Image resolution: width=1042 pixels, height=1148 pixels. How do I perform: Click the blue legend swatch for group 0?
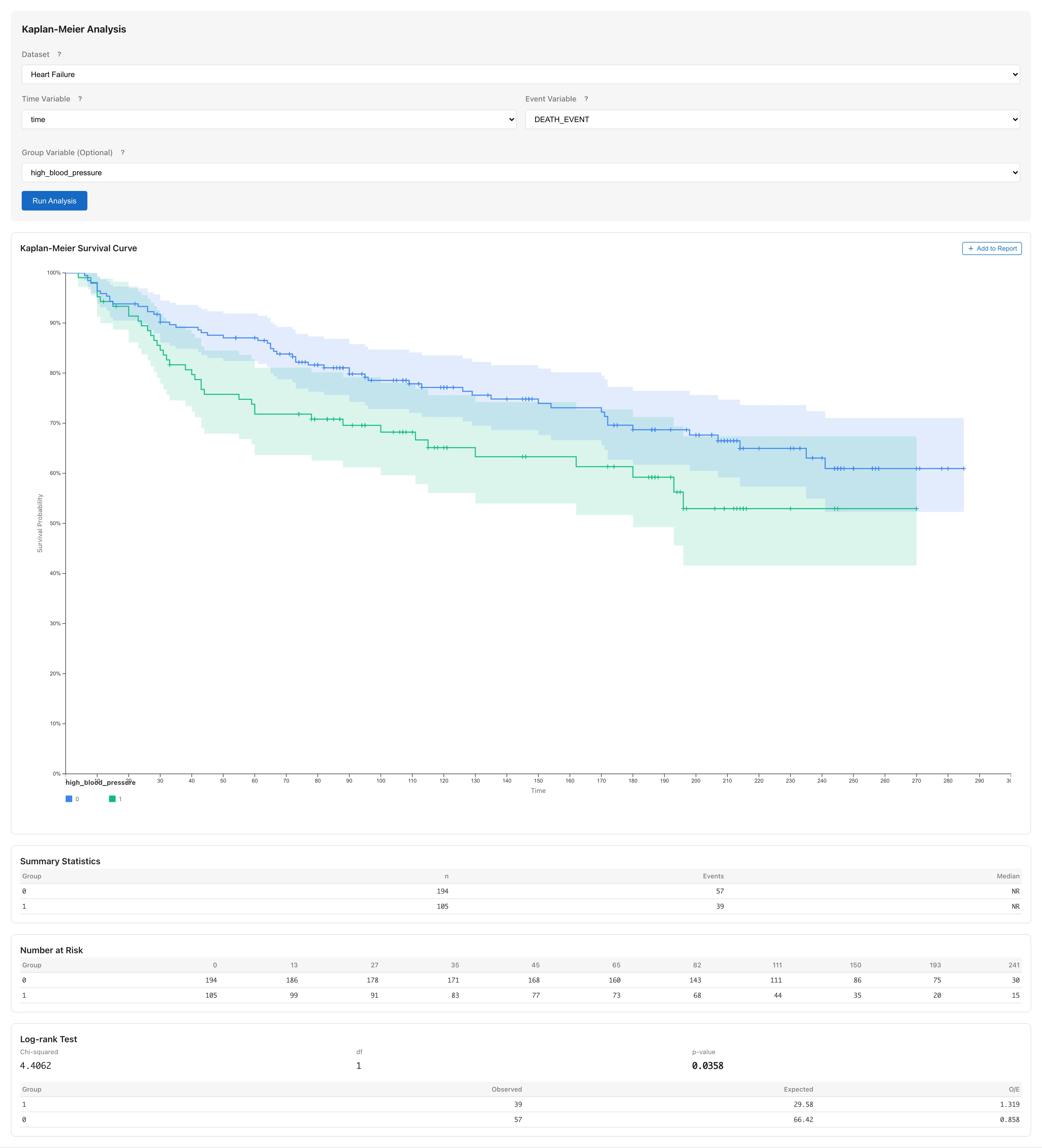click(69, 799)
